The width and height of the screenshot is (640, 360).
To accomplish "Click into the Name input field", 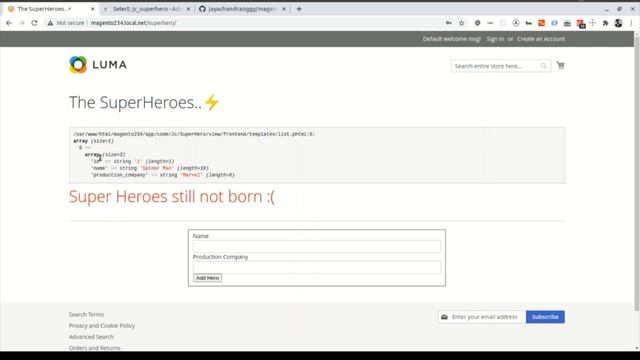I will [317, 246].
